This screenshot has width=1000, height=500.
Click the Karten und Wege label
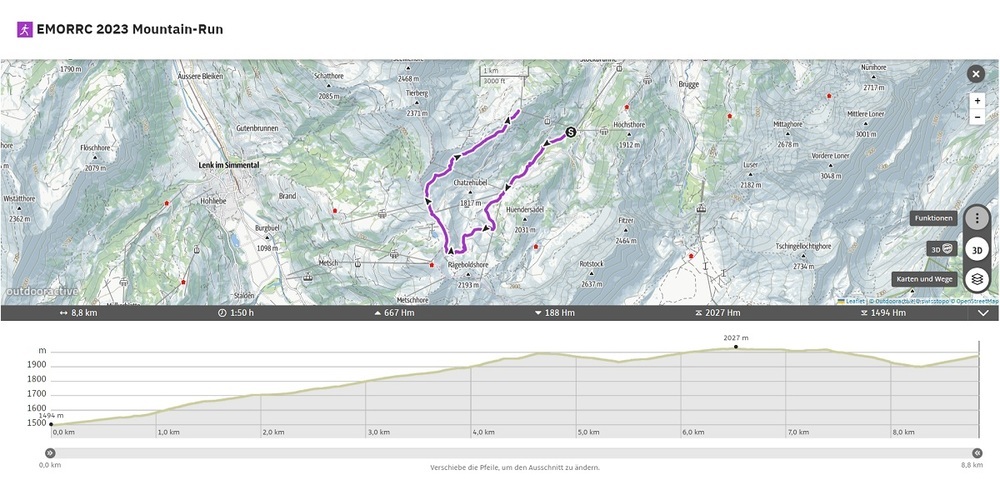point(925,279)
